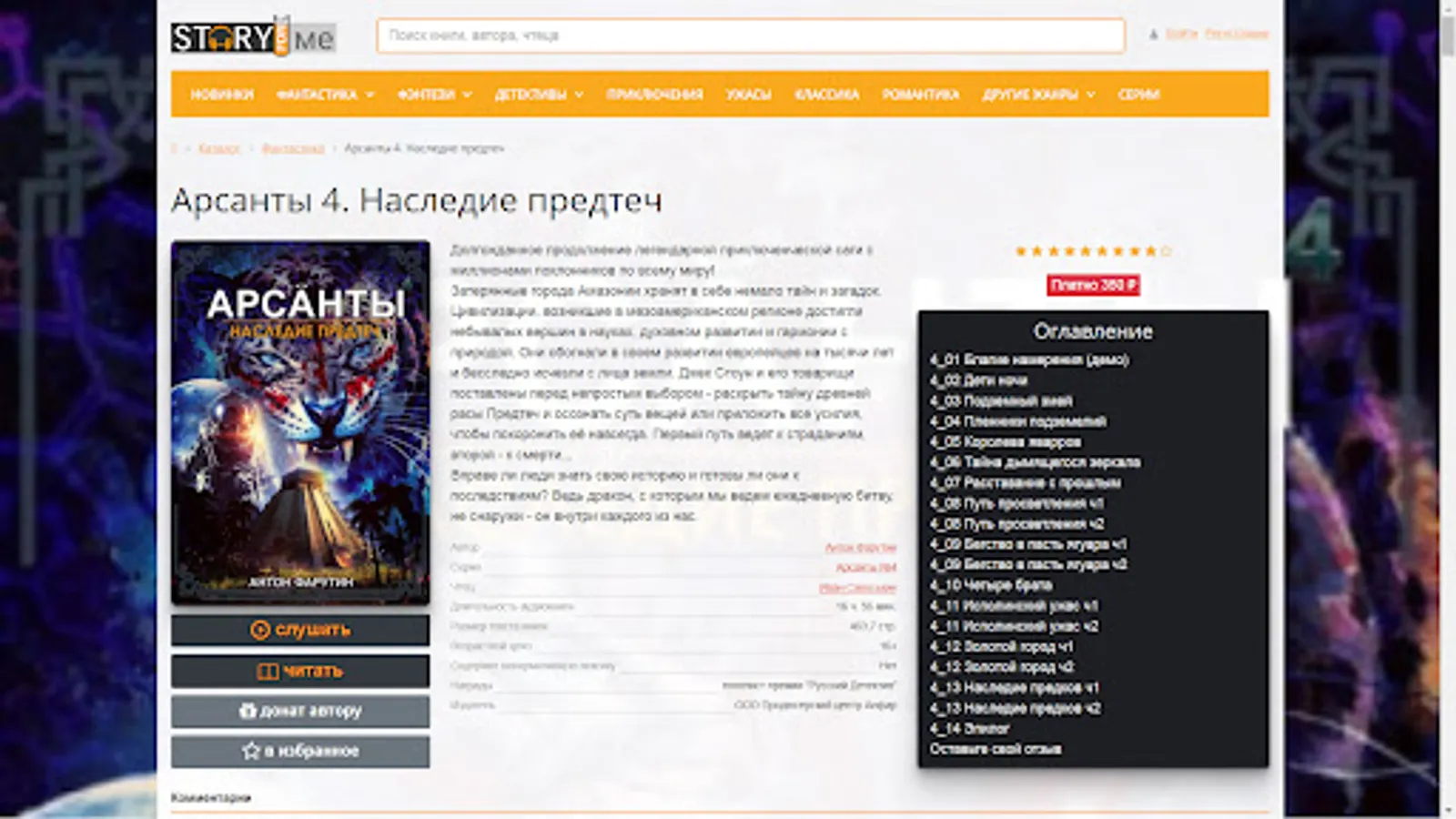This screenshot has width=1456, height=819.
Task: Open the РОМАНТИКА menu item
Action: [x=921, y=95]
